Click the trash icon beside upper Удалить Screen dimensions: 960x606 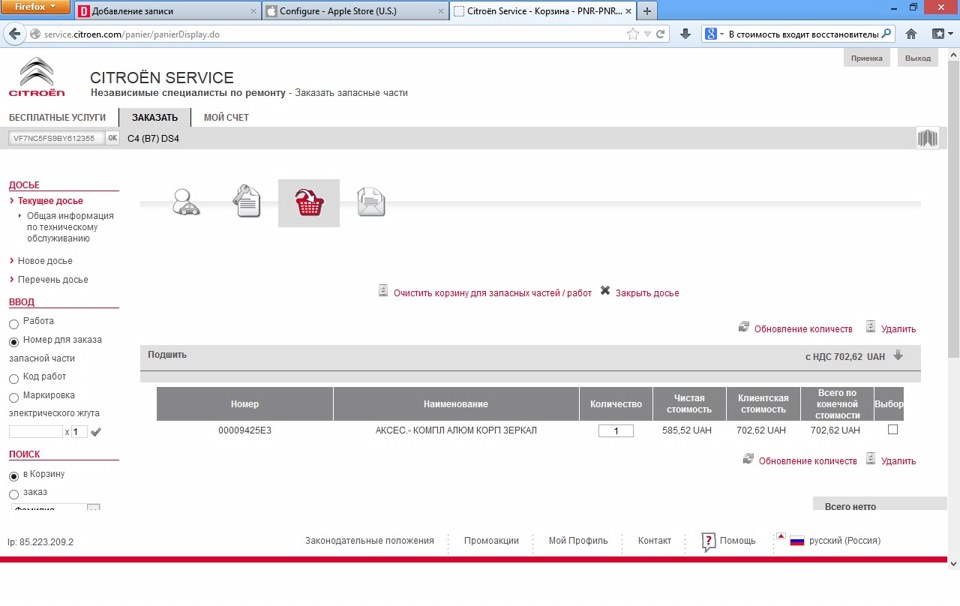[x=871, y=326]
